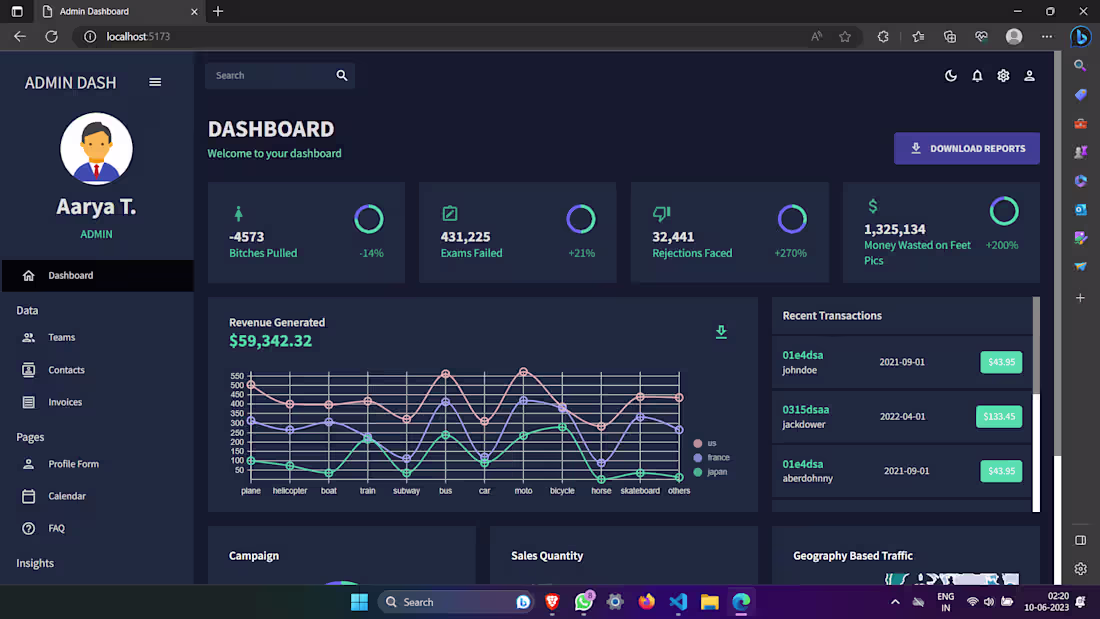Viewport: 1100px width, 619px height.
Task: Click the profile person icon top right
Action: (1029, 75)
